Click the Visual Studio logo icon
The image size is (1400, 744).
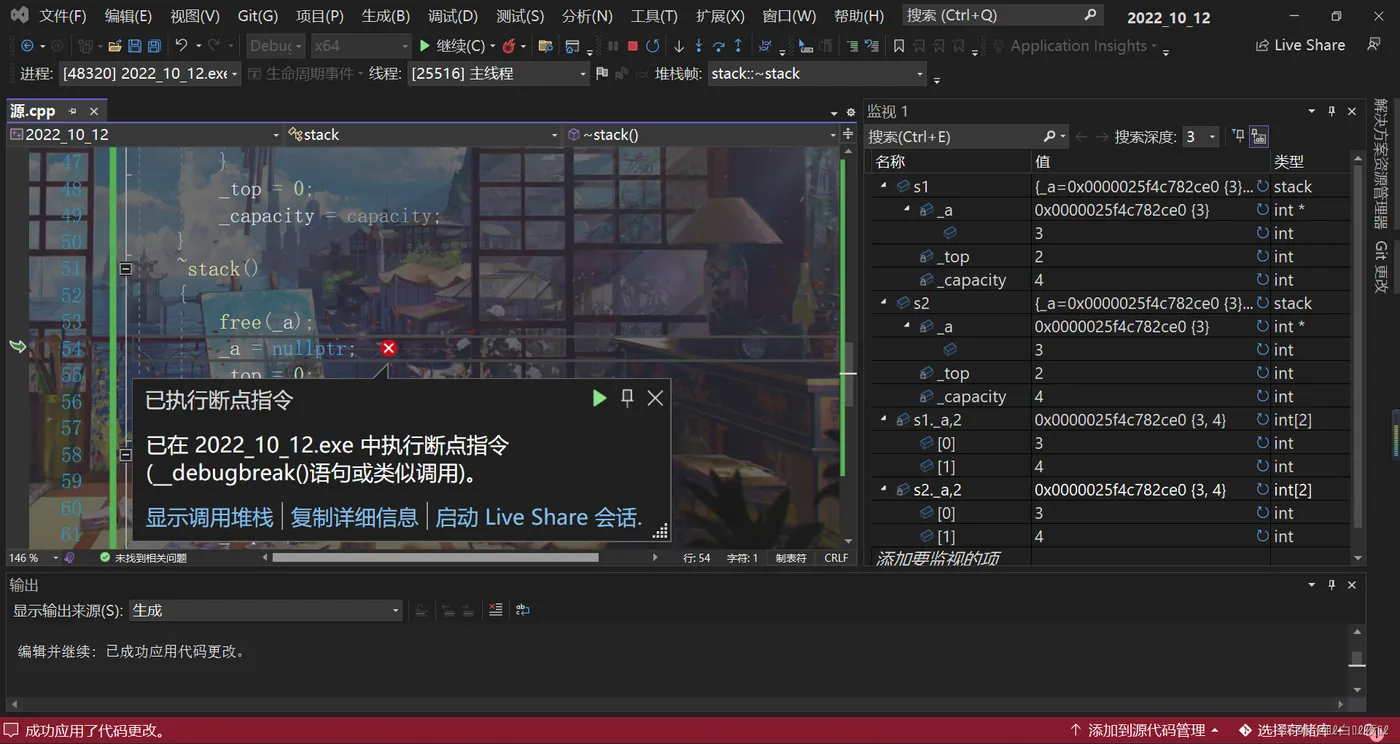pyautogui.click(x=19, y=16)
